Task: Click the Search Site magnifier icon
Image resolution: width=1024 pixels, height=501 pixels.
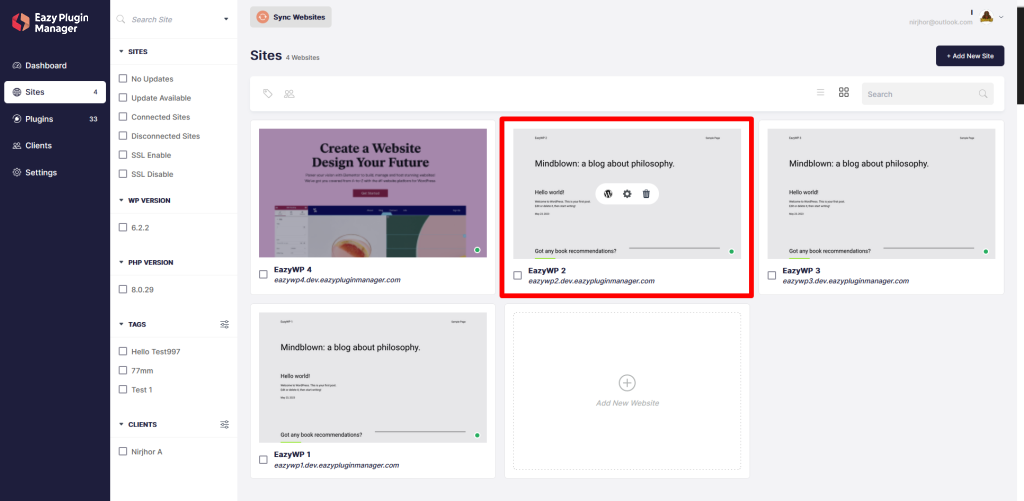Action: (x=121, y=19)
